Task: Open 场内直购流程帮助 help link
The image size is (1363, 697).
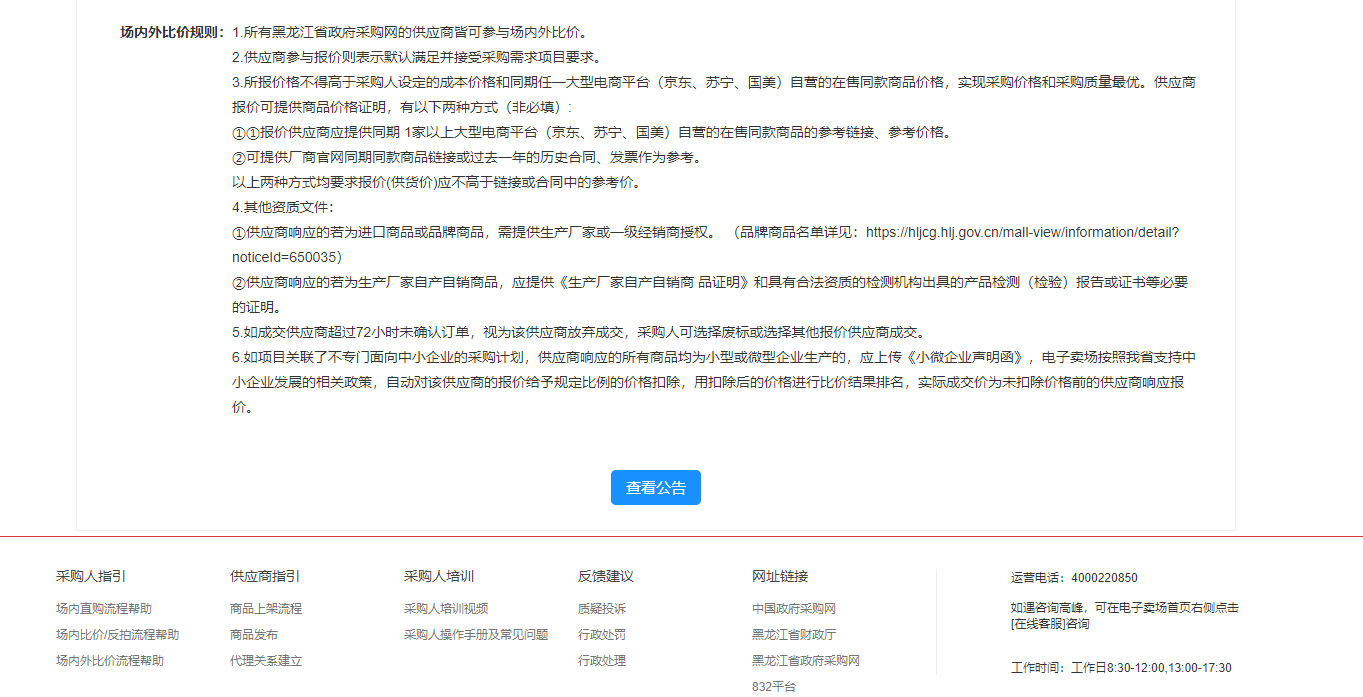Action: (x=104, y=608)
